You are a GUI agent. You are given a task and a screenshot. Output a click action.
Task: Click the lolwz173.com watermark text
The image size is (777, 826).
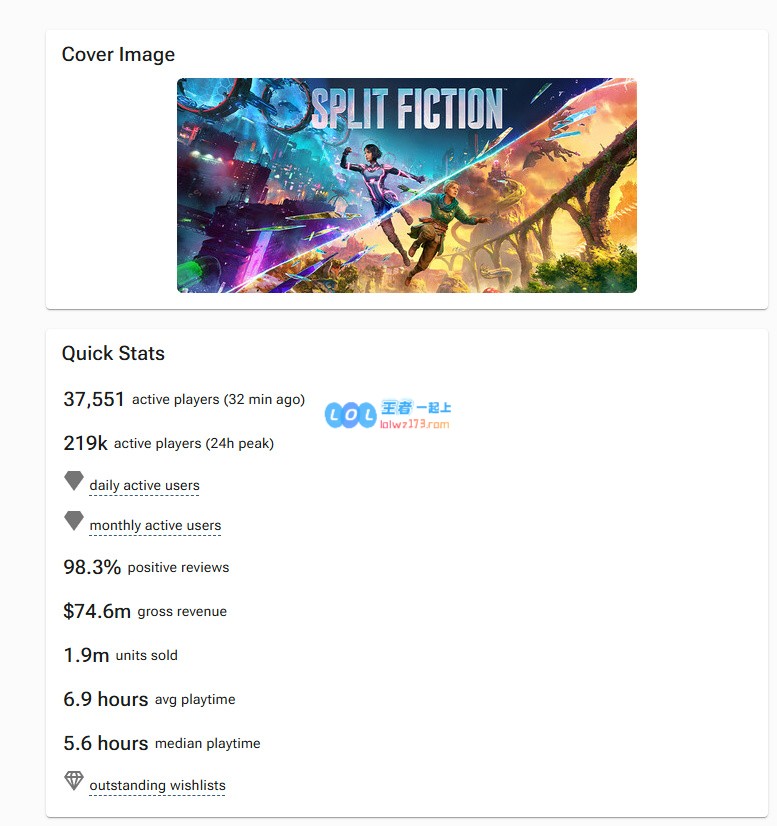[415, 424]
